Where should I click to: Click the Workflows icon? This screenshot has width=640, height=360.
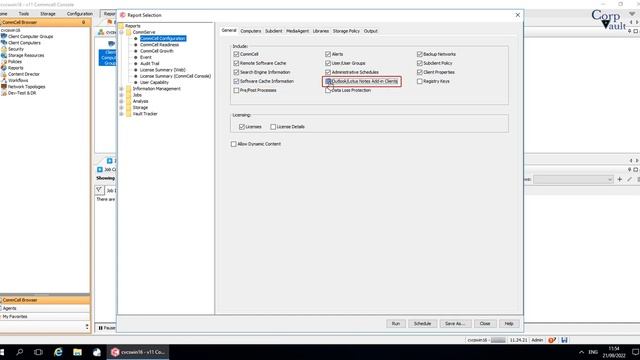point(4,80)
